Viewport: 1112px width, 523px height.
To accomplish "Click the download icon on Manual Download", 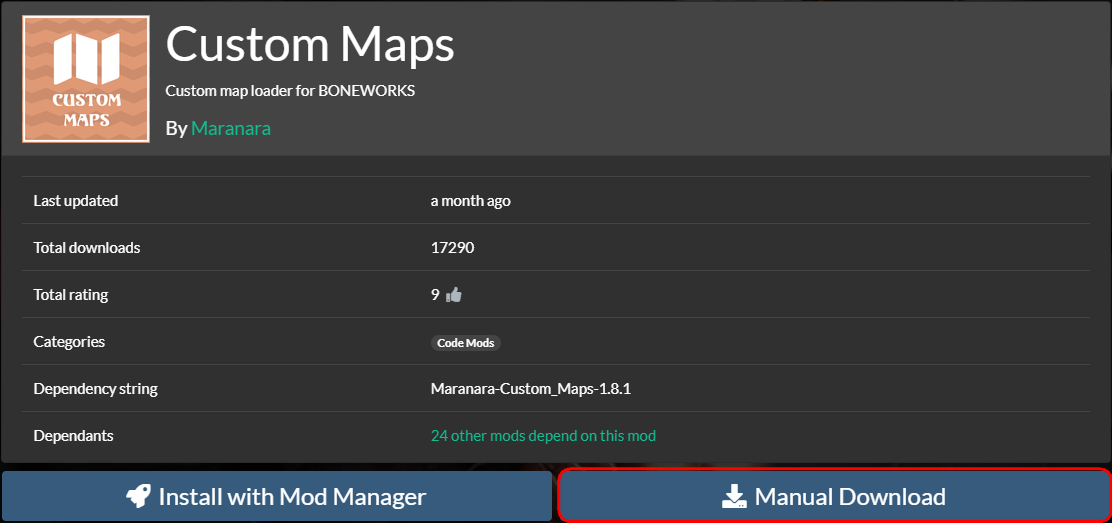I will [x=735, y=497].
